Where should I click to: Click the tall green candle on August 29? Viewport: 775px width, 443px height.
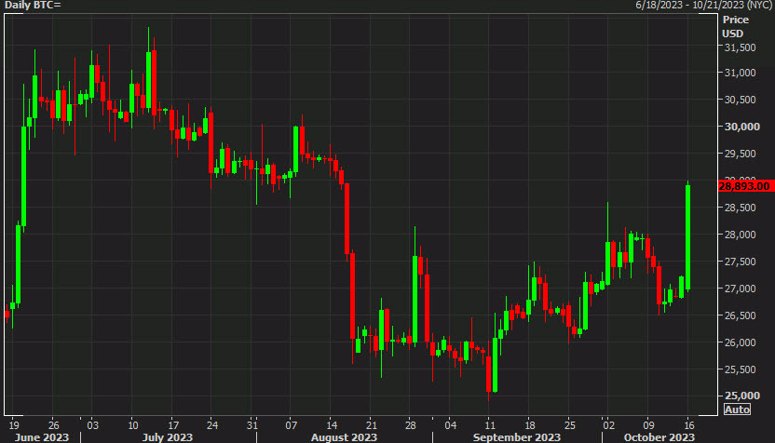tap(415, 299)
